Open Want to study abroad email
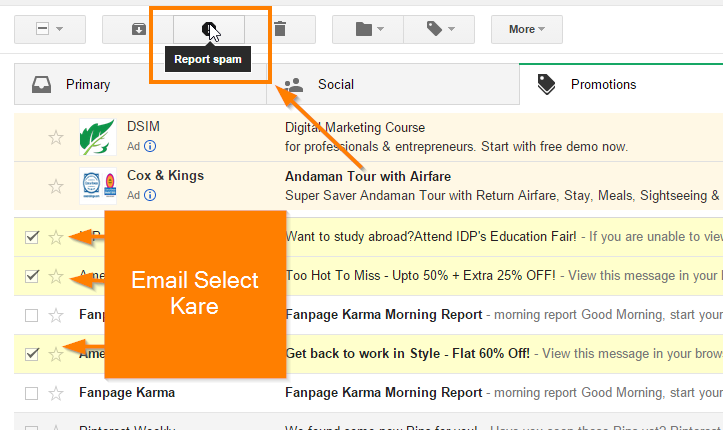Screen dimensions: 723x430 pyautogui.click(x=431, y=236)
